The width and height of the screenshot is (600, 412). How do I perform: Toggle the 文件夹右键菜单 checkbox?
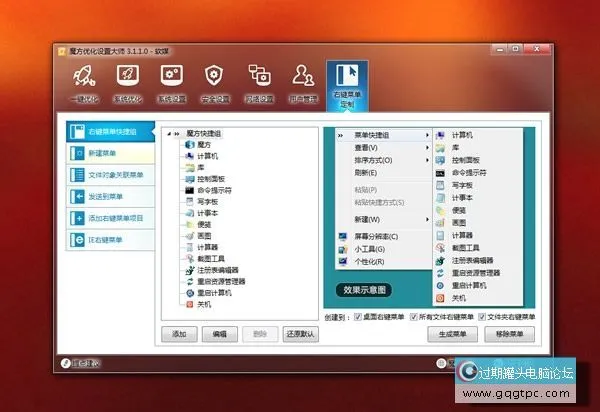click(x=482, y=317)
